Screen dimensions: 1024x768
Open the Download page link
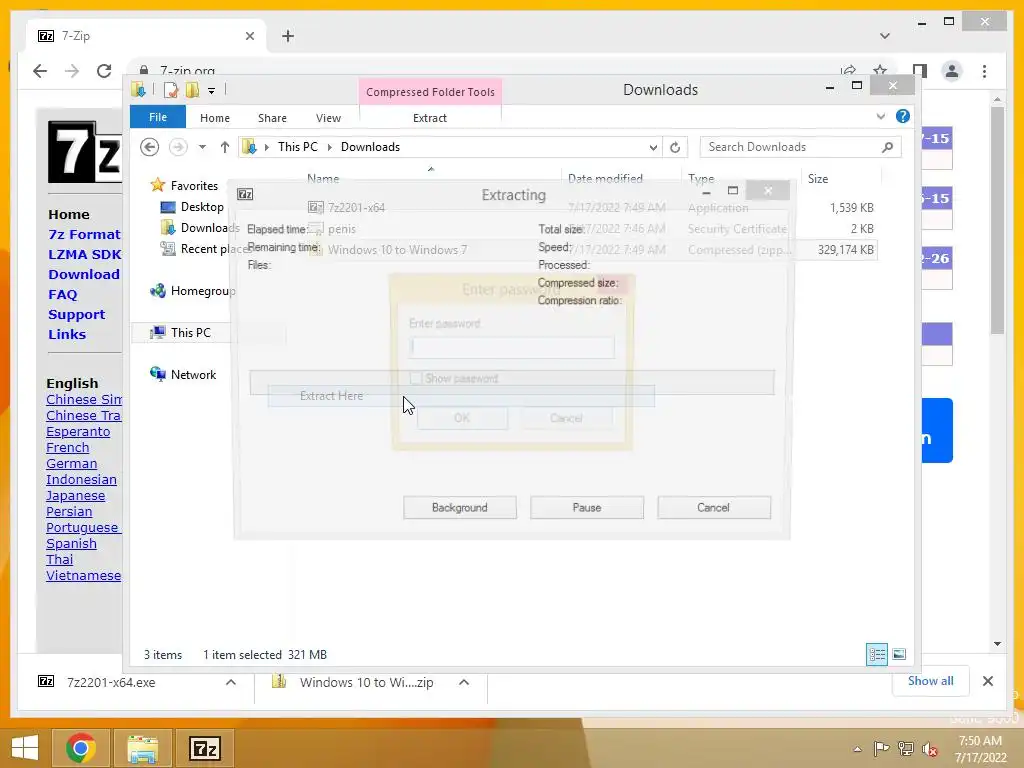click(x=84, y=274)
